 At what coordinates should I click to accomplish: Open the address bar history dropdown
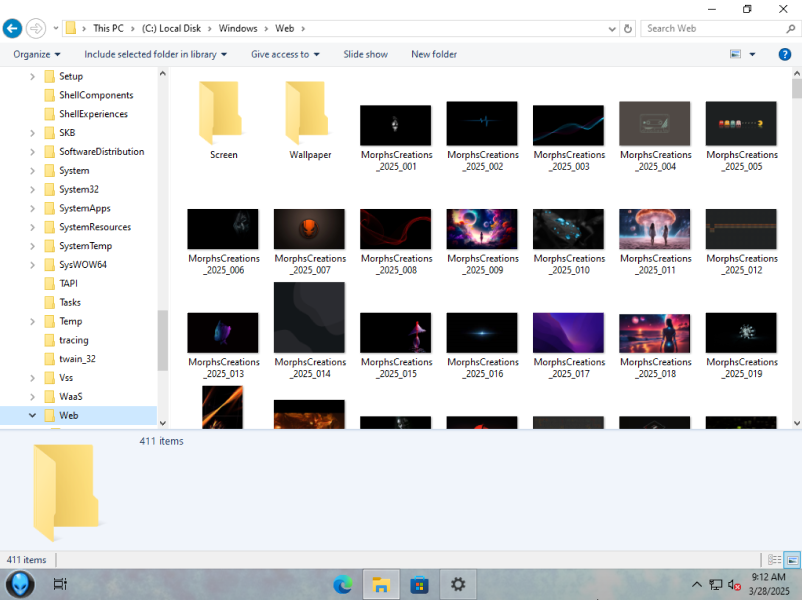(612, 29)
